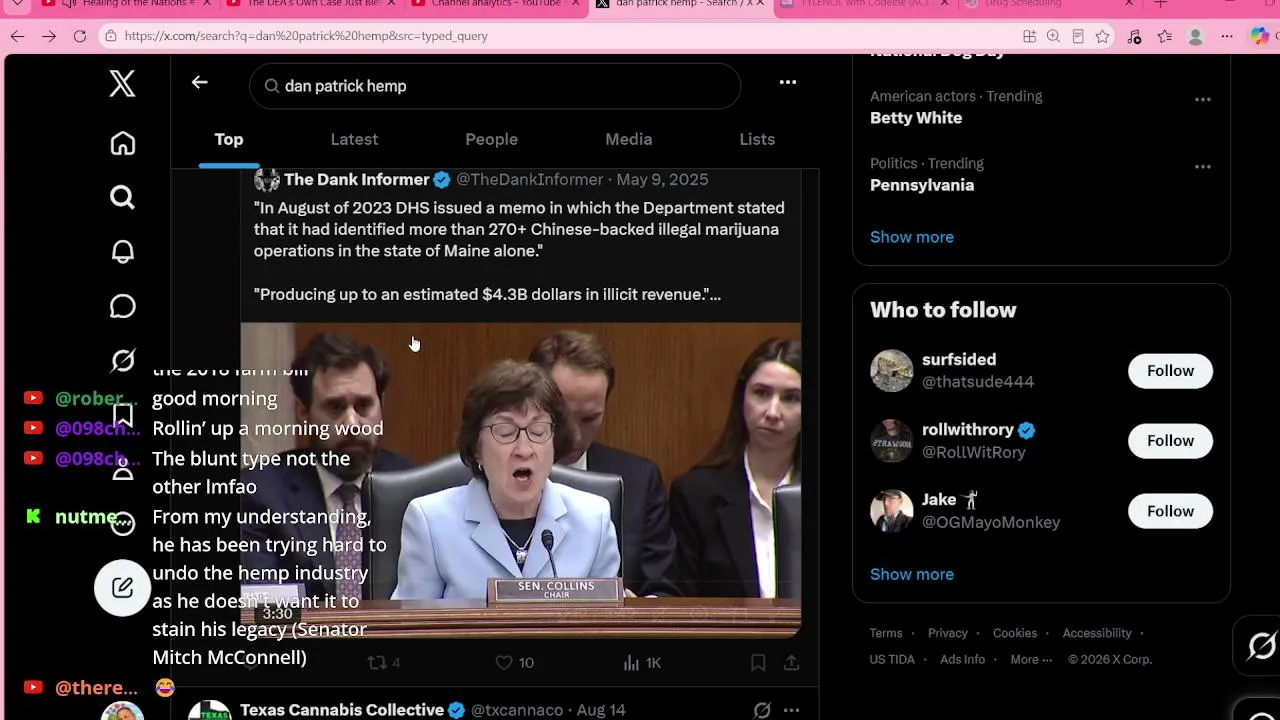Open the May 9, 2025 post timestamp

(662, 180)
